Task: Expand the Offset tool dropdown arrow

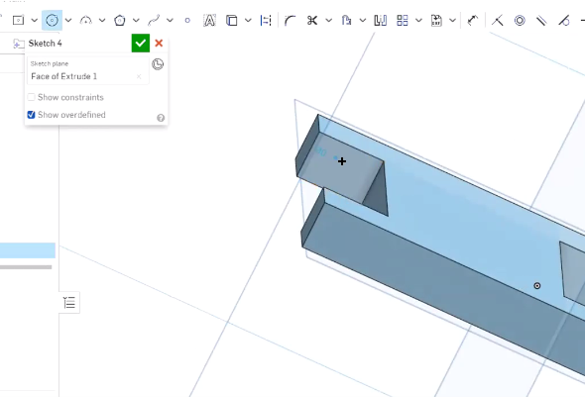Action: pyautogui.click(x=363, y=20)
